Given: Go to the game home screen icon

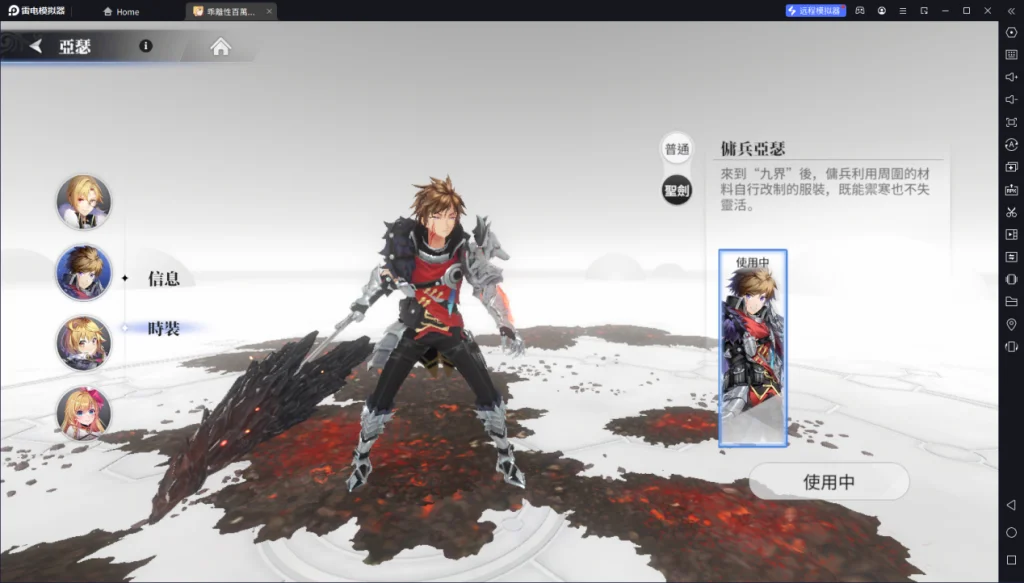Looking at the screenshot, I should pyautogui.click(x=221, y=46).
